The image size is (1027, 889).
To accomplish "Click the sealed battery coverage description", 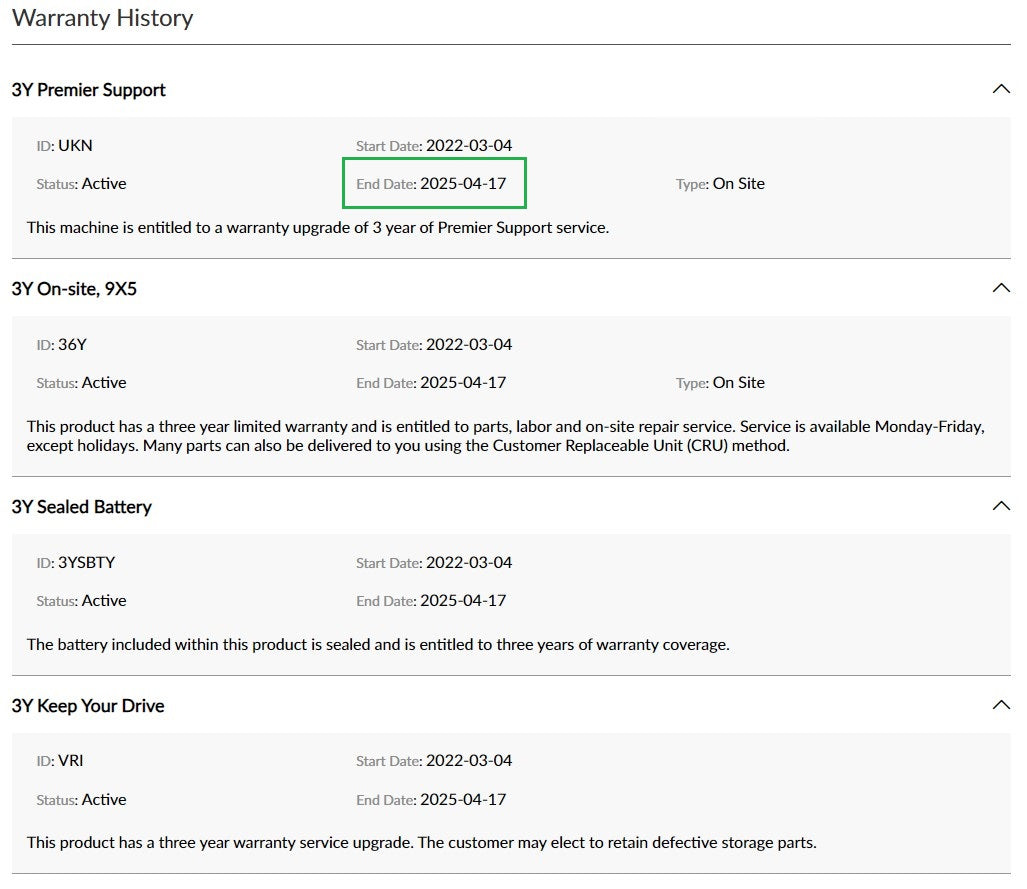I will pyautogui.click(x=378, y=645).
